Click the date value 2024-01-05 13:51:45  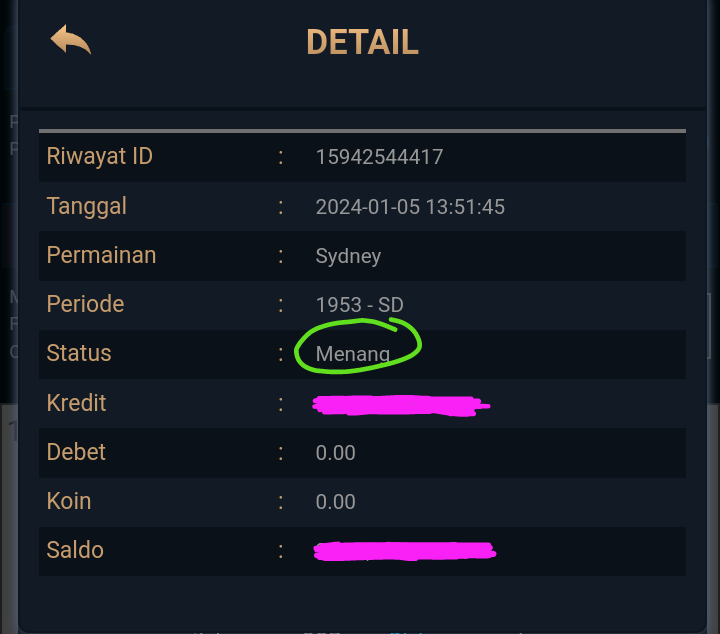tap(410, 208)
